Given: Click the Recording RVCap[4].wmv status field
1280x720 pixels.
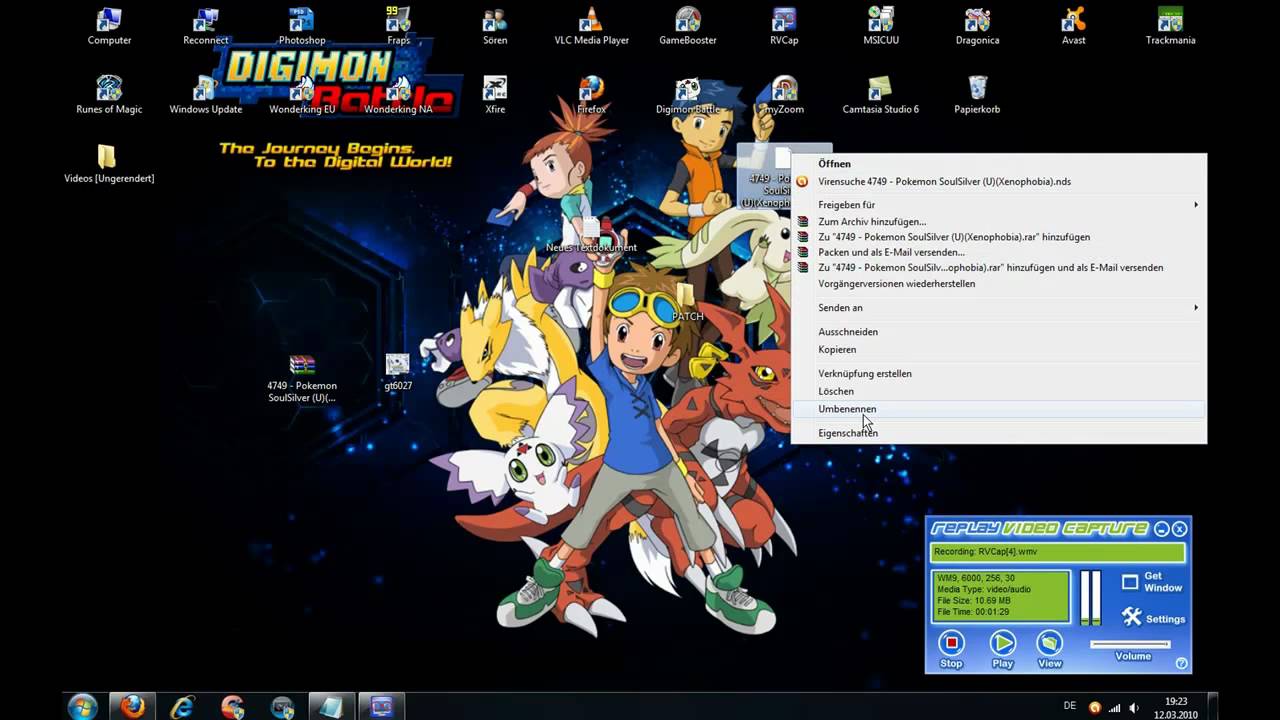Looking at the screenshot, I should click(1058, 552).
